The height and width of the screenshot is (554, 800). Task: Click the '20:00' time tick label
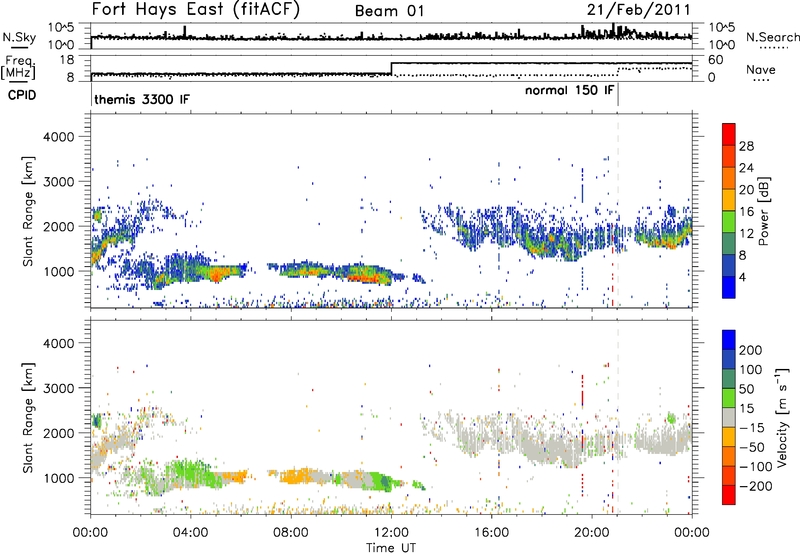(592, 533)
